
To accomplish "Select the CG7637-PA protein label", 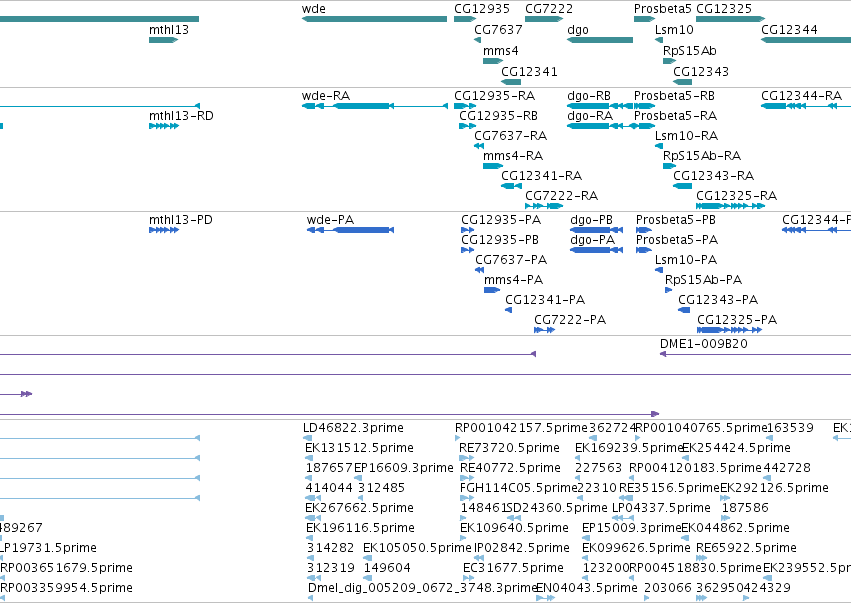I will (511, 260).
